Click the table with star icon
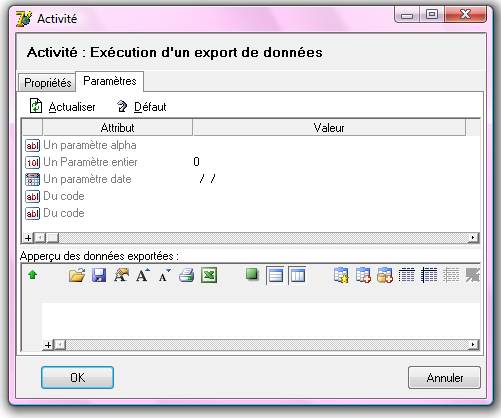The height and width of the screenshot is (418, 501). click(341, 276)
